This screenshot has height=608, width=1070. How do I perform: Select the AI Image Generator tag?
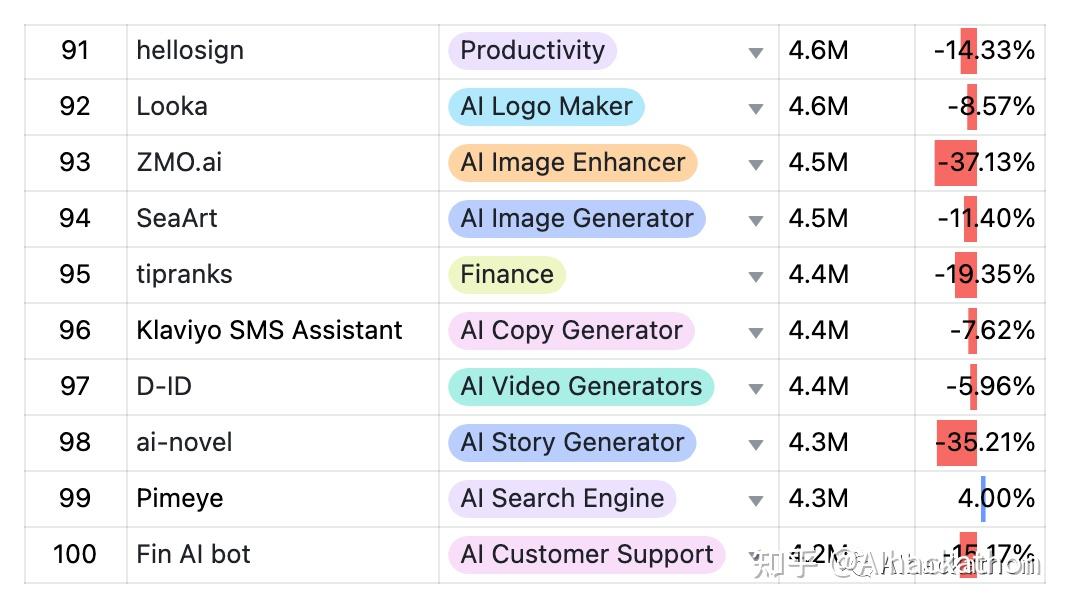click(576, 219)
